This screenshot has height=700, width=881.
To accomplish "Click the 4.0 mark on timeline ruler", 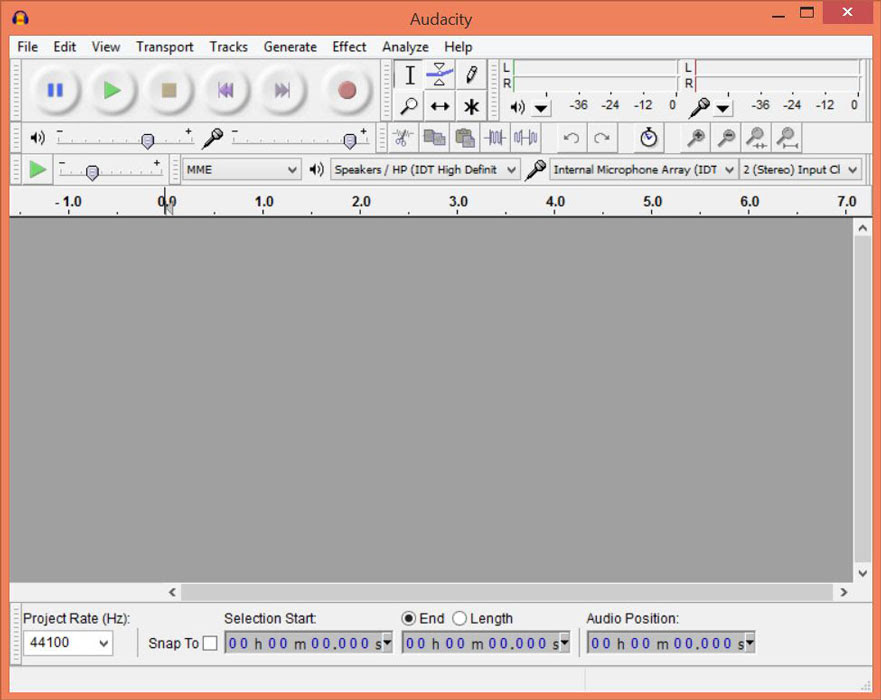I will tap(555, 202).
